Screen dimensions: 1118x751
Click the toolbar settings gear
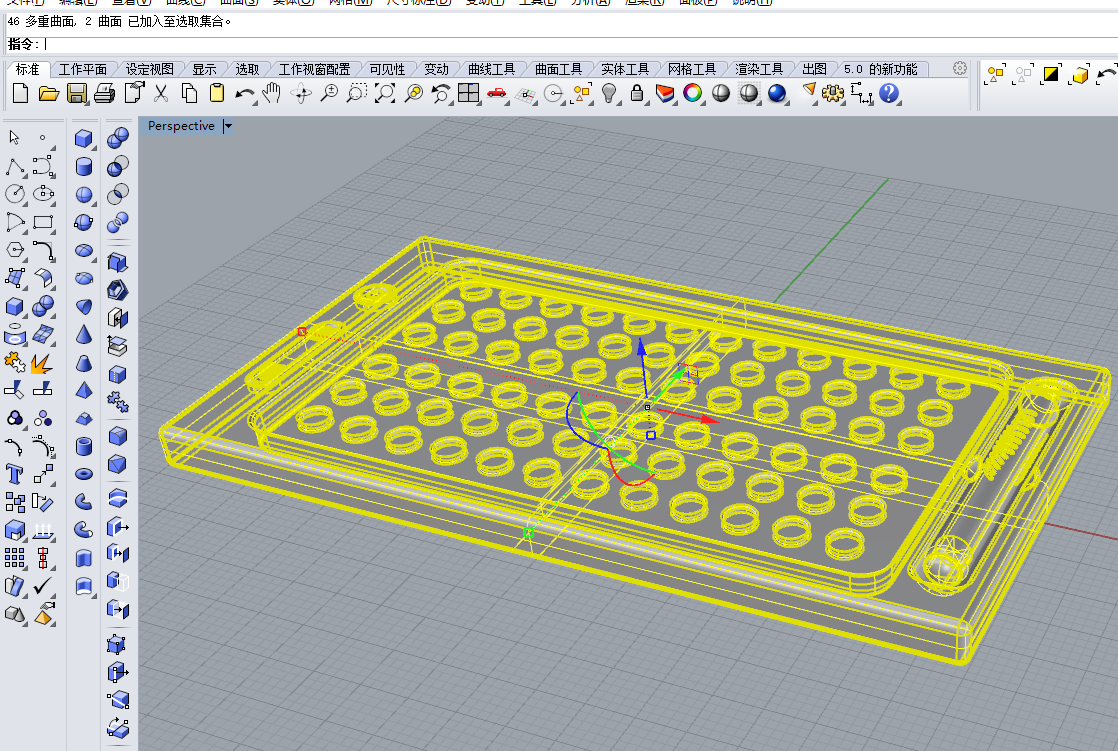coord(960,68)
